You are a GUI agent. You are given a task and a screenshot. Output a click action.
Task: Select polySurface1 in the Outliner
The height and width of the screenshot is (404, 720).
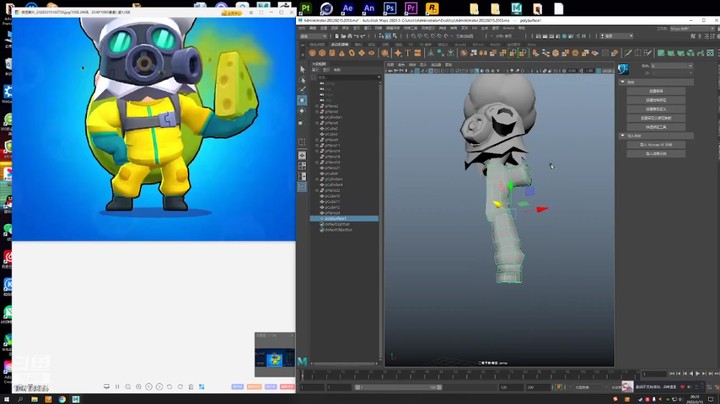[344, 219]
